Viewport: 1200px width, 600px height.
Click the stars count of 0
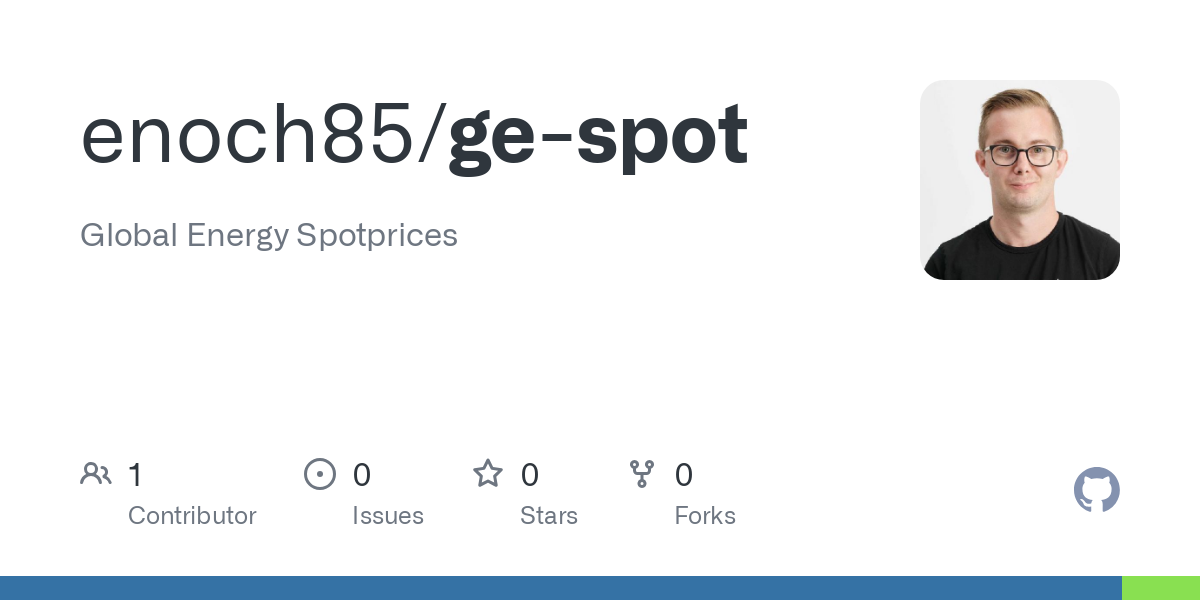tap(530, 475)
